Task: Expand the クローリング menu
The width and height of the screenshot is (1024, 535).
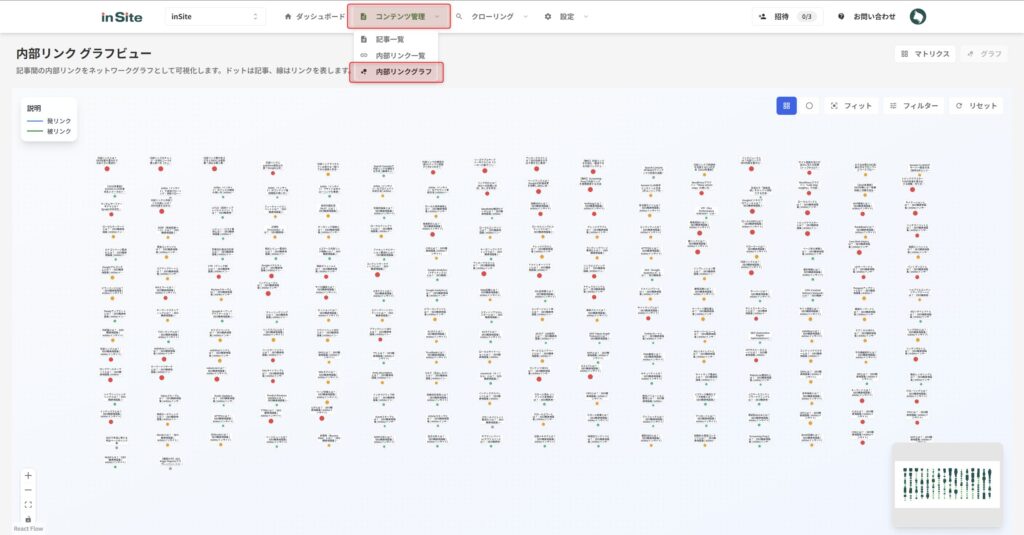Action: click(493, 17)
